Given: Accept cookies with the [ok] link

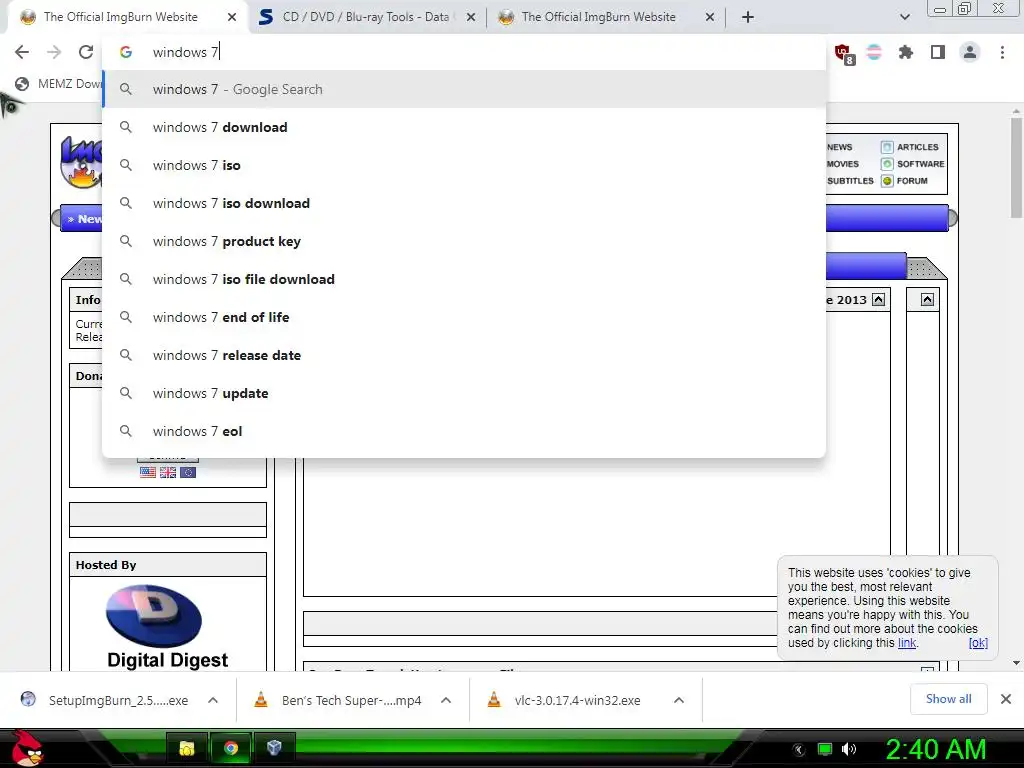Looking at the screenshot, I should point(978,643).
